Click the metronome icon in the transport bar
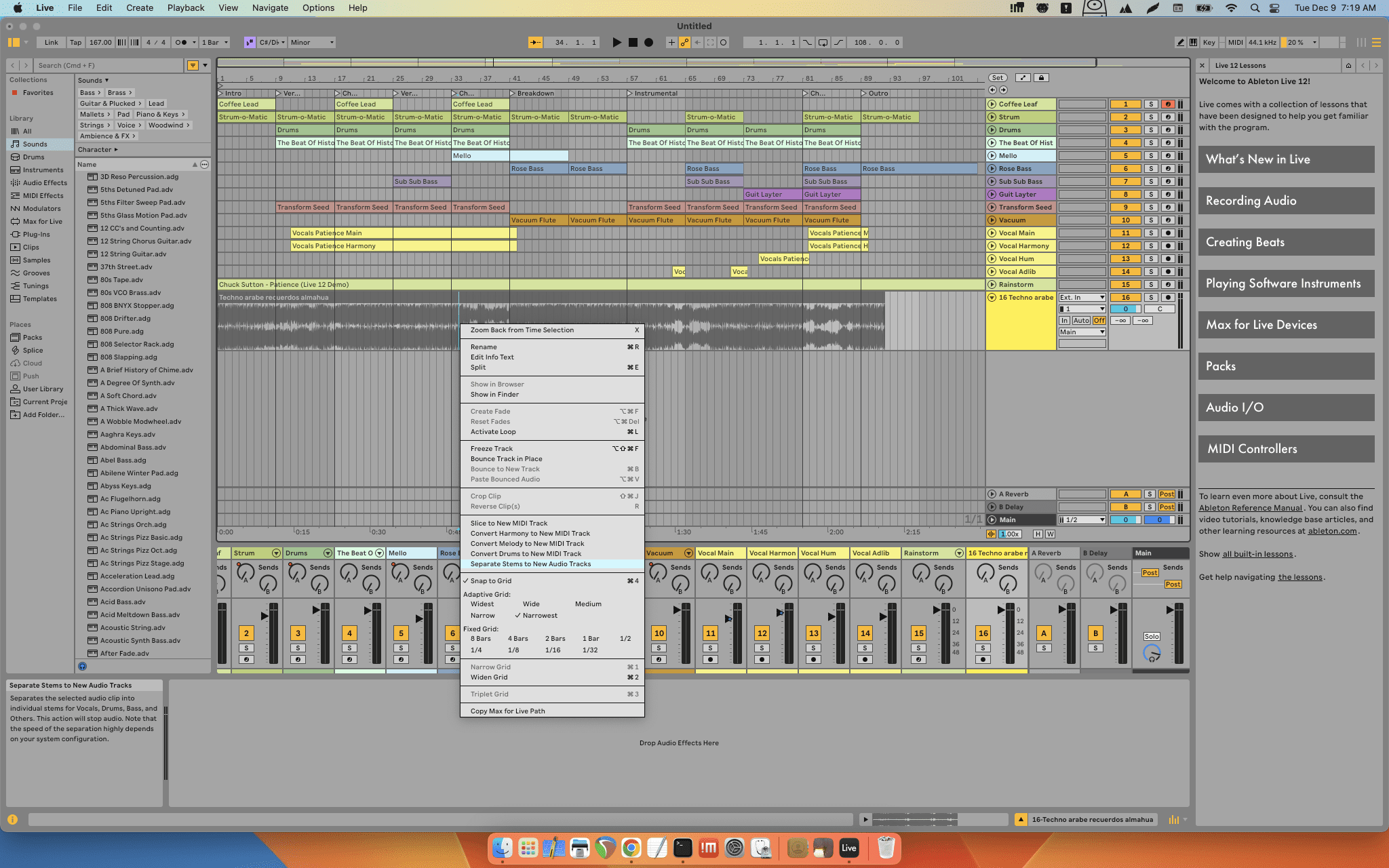The image size is (1389, 868). (x=182, y=42)
